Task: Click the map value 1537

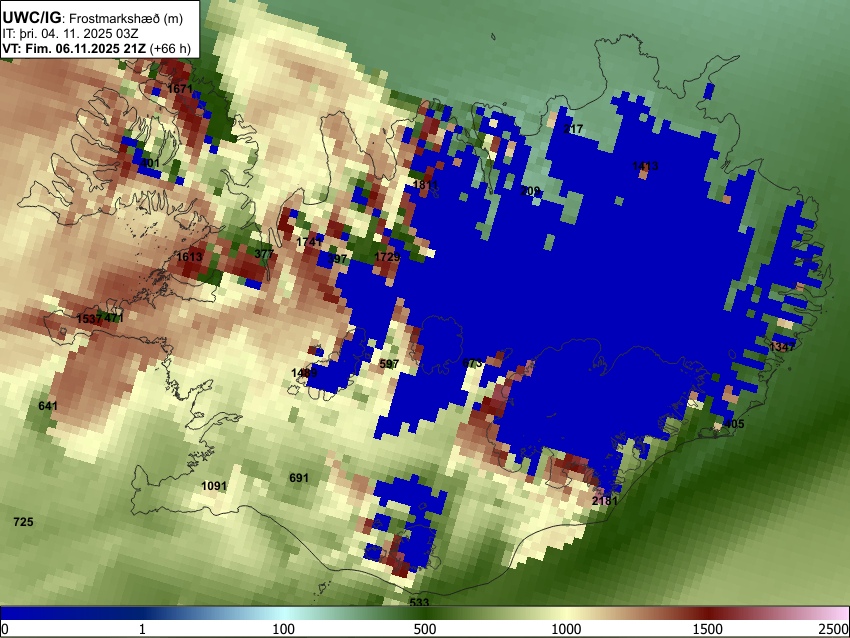Action: [x=89, y=318]
